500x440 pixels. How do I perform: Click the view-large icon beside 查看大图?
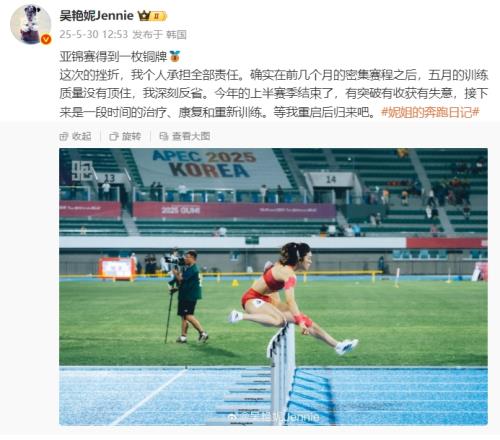pos(164,136)
